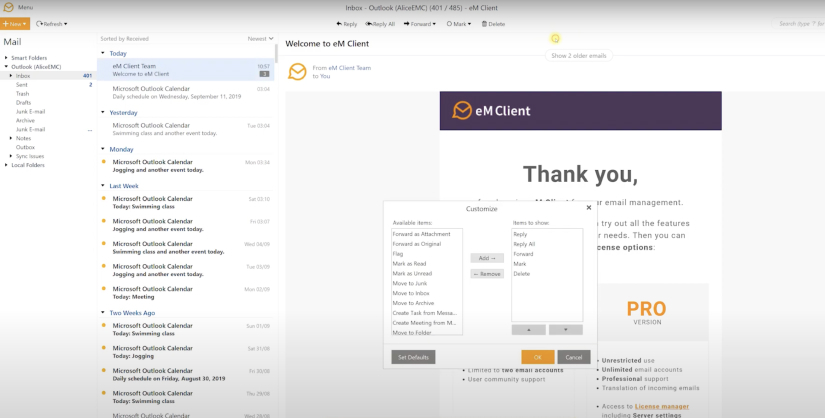Click the move down arrow button
This screenshot has height=418, width=825.
point(566,330)
